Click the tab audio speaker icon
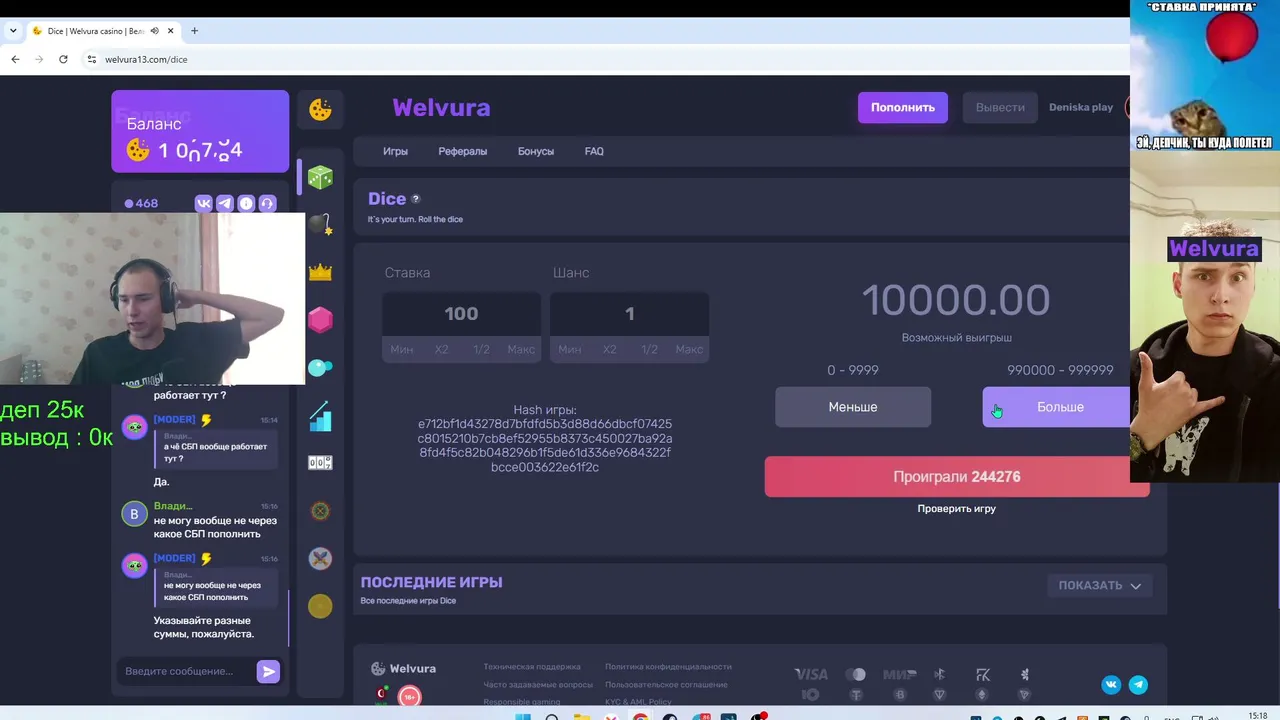The height and width of the screenshot is (720, 1280). point(154,31)
